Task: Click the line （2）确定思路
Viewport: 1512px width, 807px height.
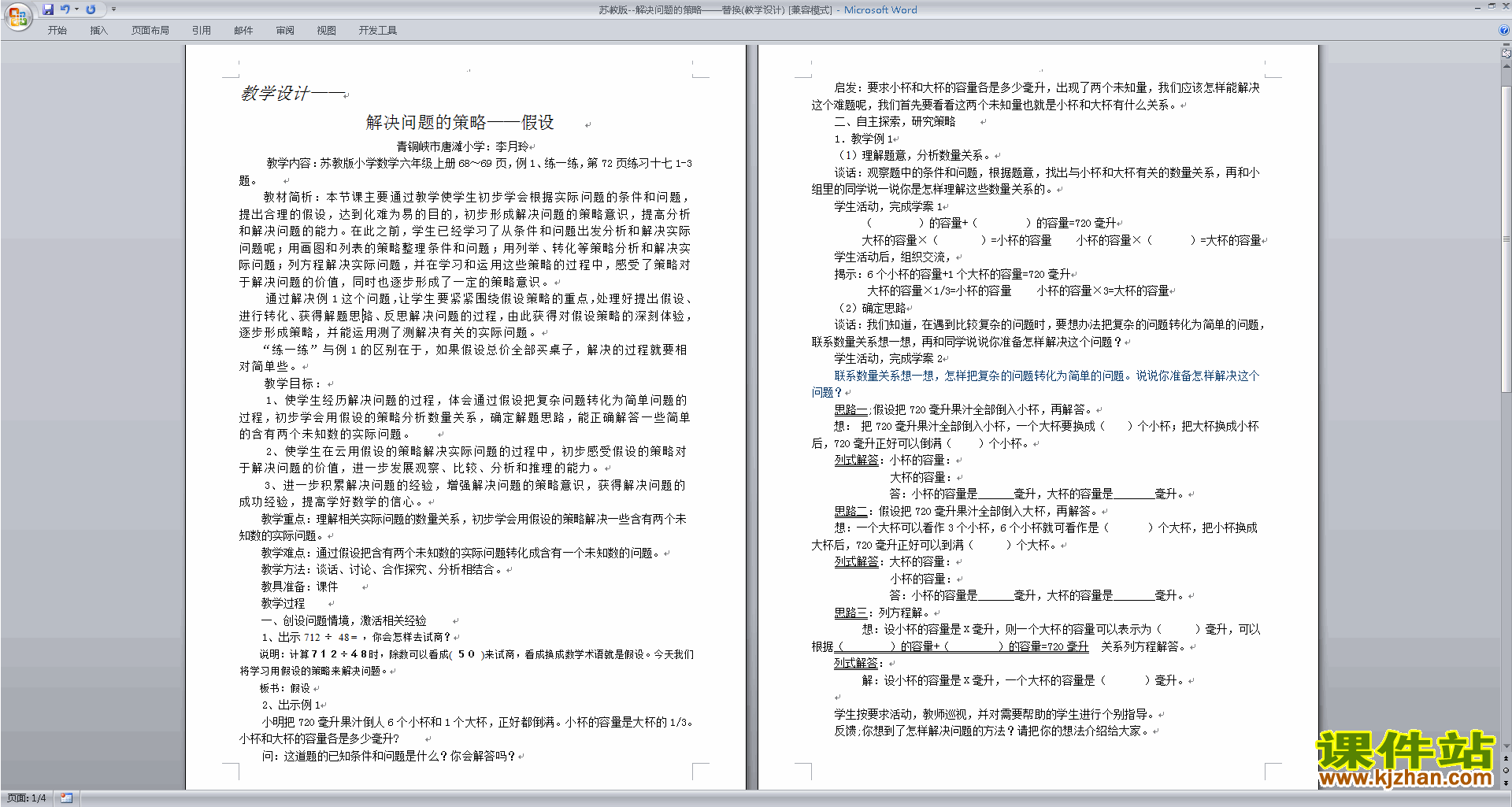Action: click(x=871, y=308)
